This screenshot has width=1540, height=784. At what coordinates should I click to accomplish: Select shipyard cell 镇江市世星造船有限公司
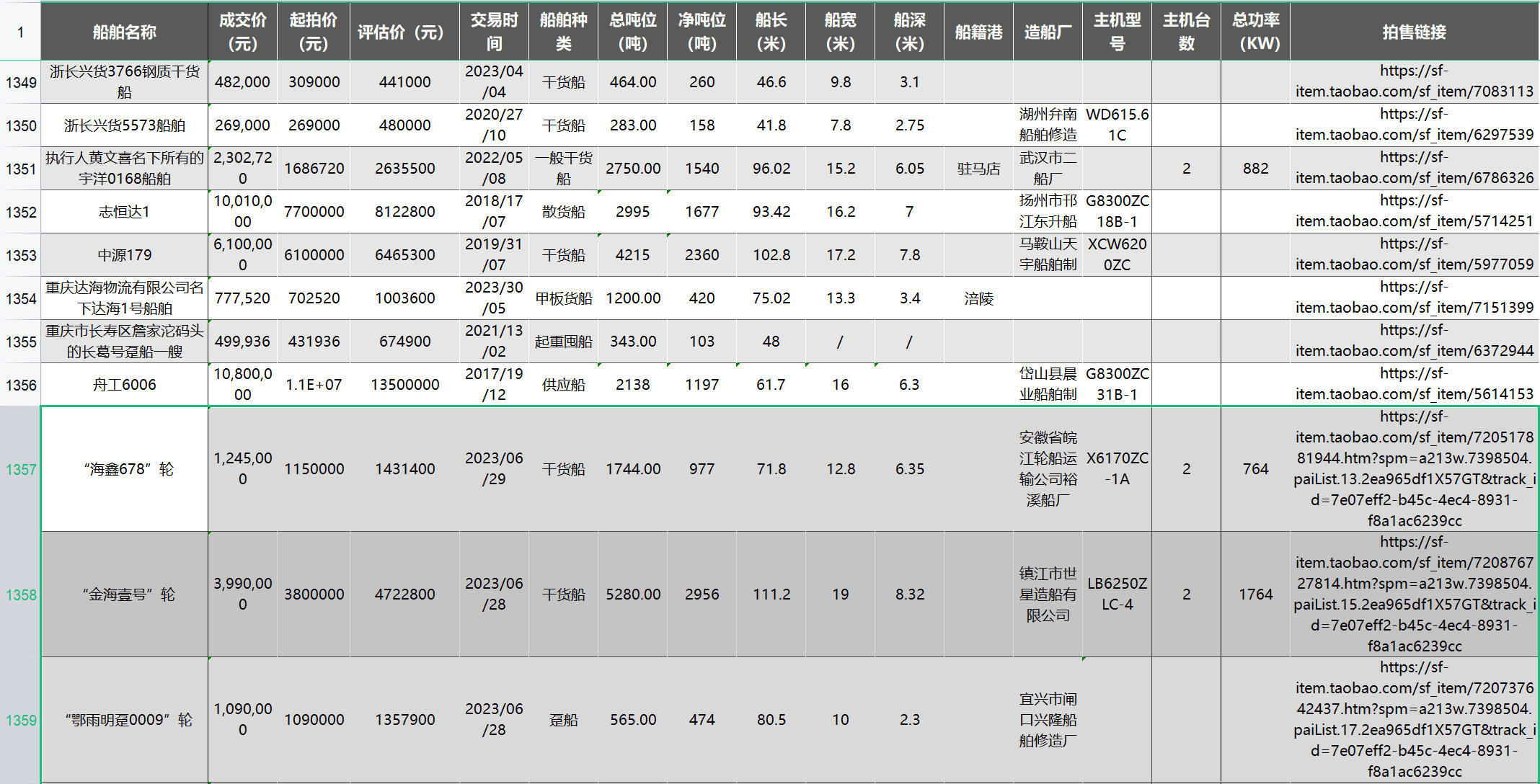point(1048,594)
